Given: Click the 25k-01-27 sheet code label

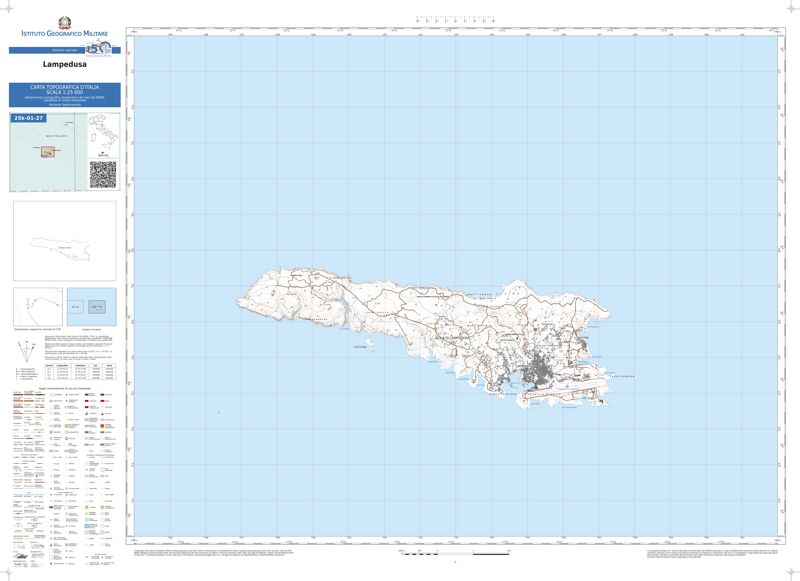Looking at the screenshot, I should (x=29, y=118).
